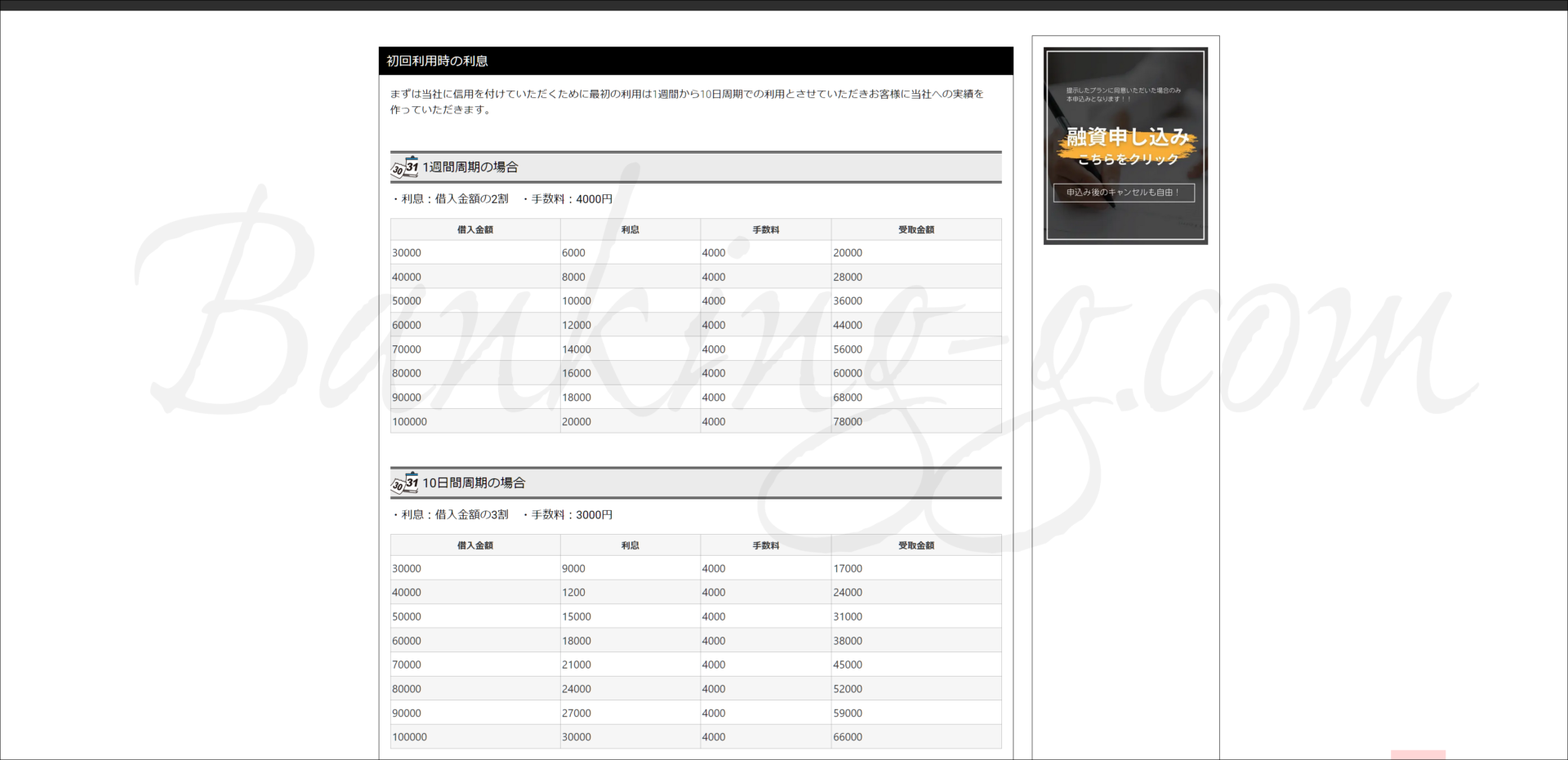The image size is (1568, 760).
Task: Open the 融資申し込み loan application banner
Action: click(1125, 145)
